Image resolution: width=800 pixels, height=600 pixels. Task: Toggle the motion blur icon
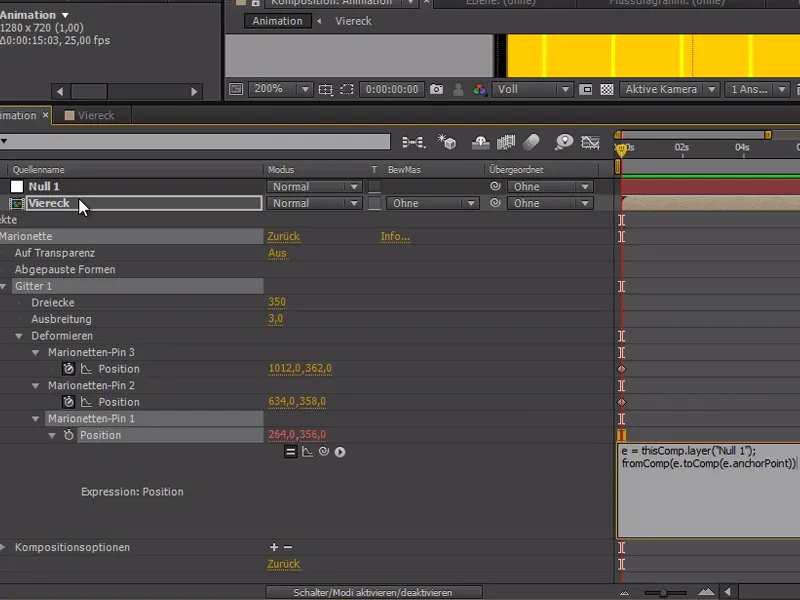click(531, 142)
